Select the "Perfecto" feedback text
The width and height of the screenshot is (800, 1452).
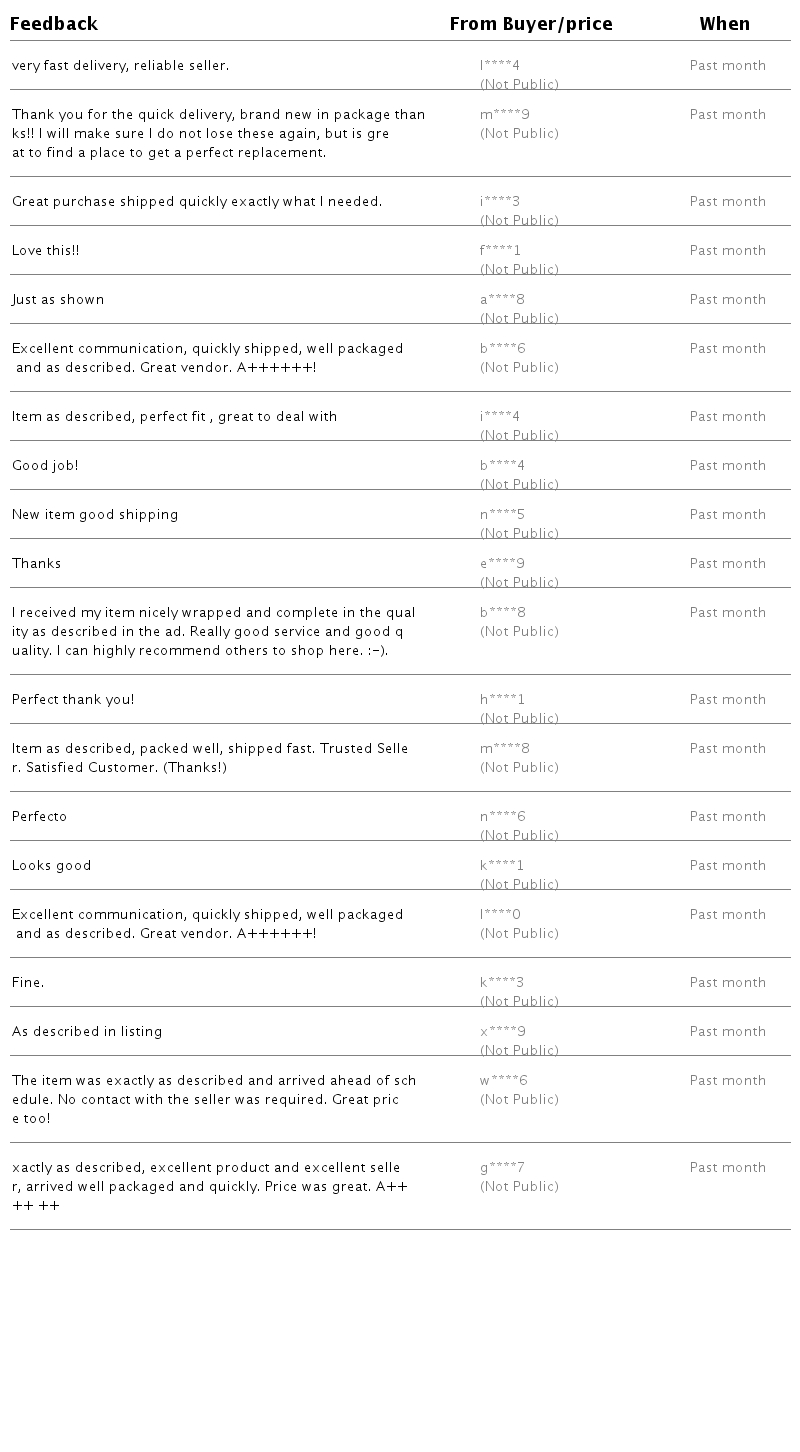point(40,817)
